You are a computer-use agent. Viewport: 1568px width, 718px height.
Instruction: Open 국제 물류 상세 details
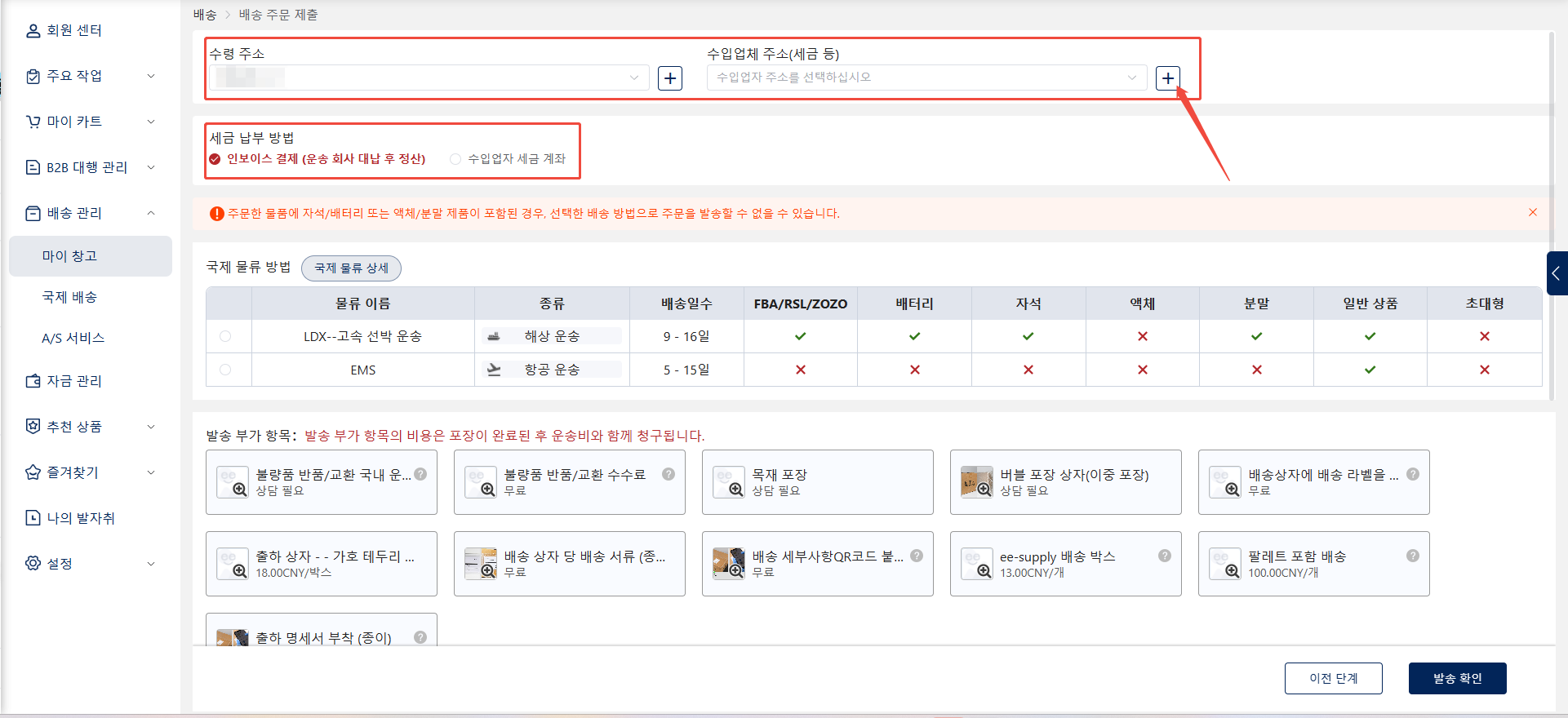pos(351,268)
